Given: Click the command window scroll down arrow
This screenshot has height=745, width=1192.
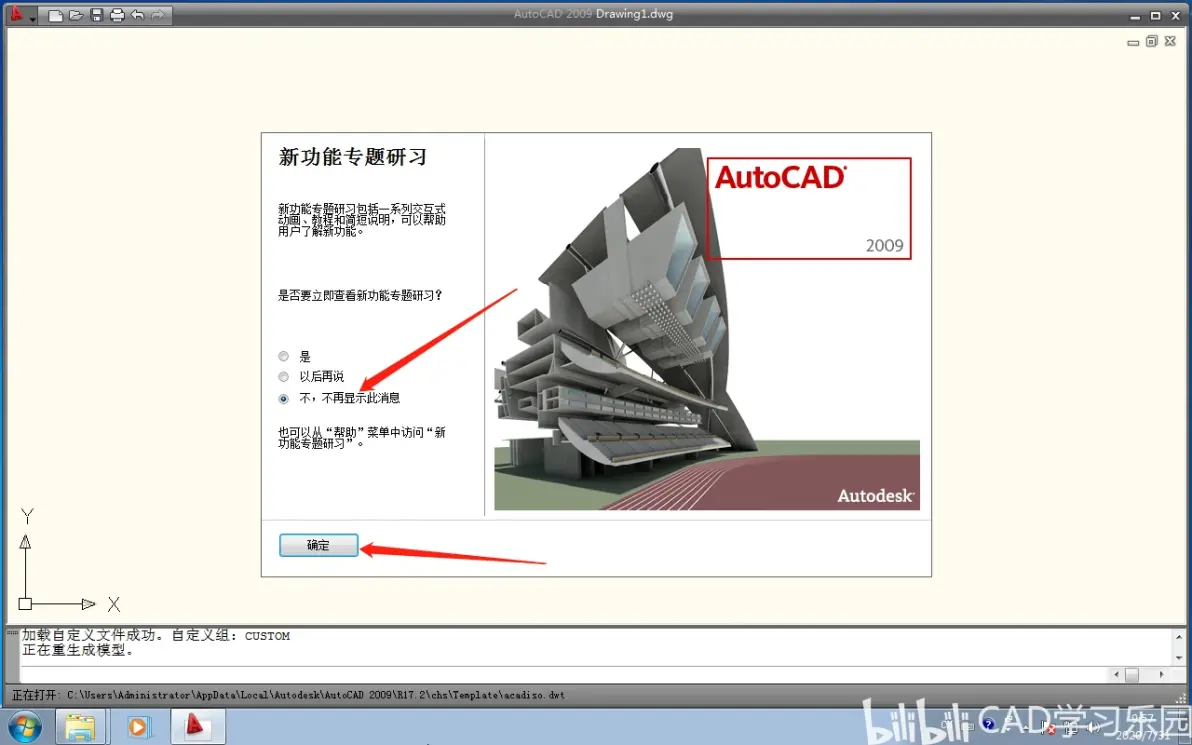Looking at the screenshot, I should pos(1179,658).
